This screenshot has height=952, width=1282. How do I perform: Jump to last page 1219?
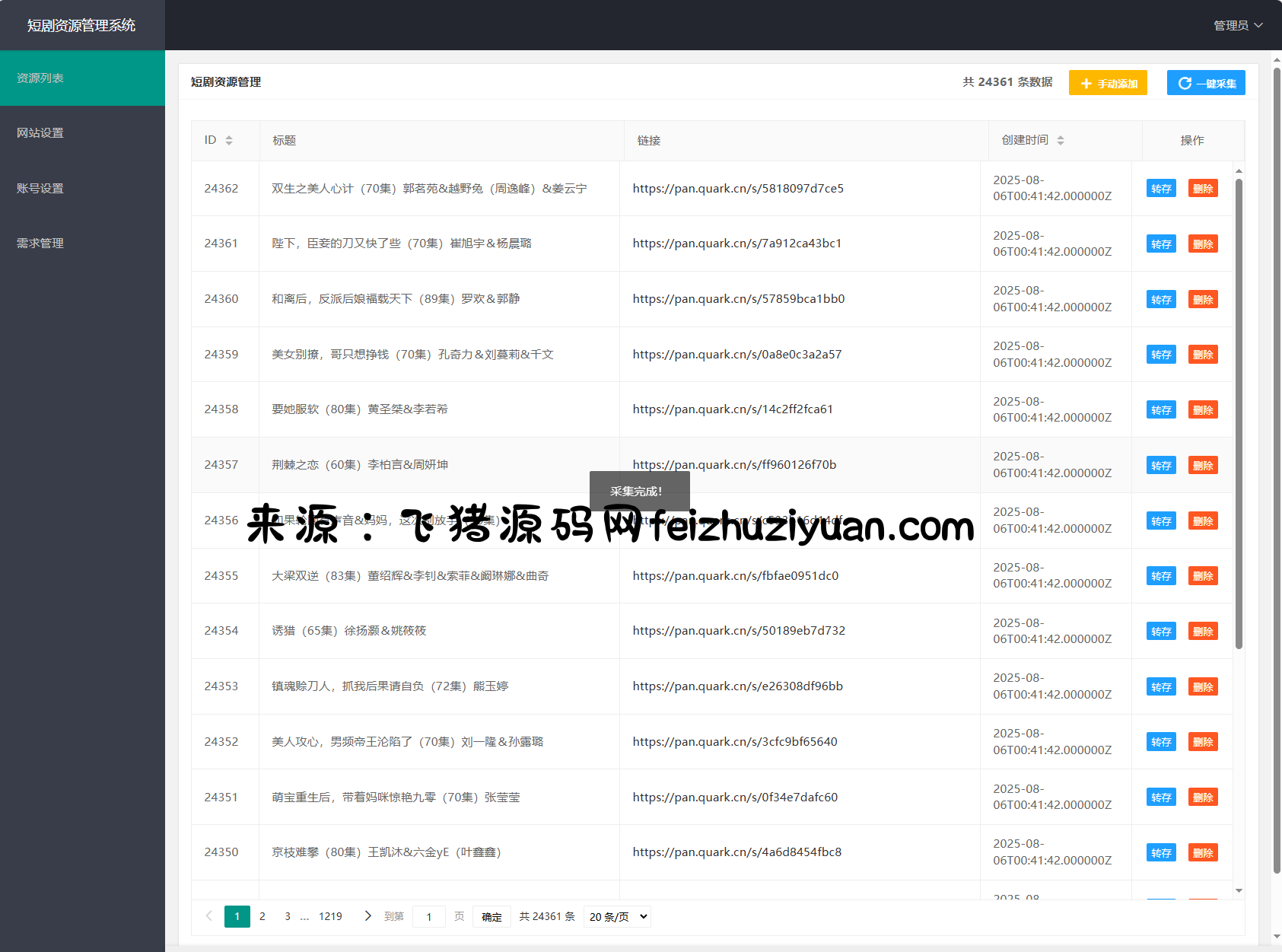coord(330,916)
